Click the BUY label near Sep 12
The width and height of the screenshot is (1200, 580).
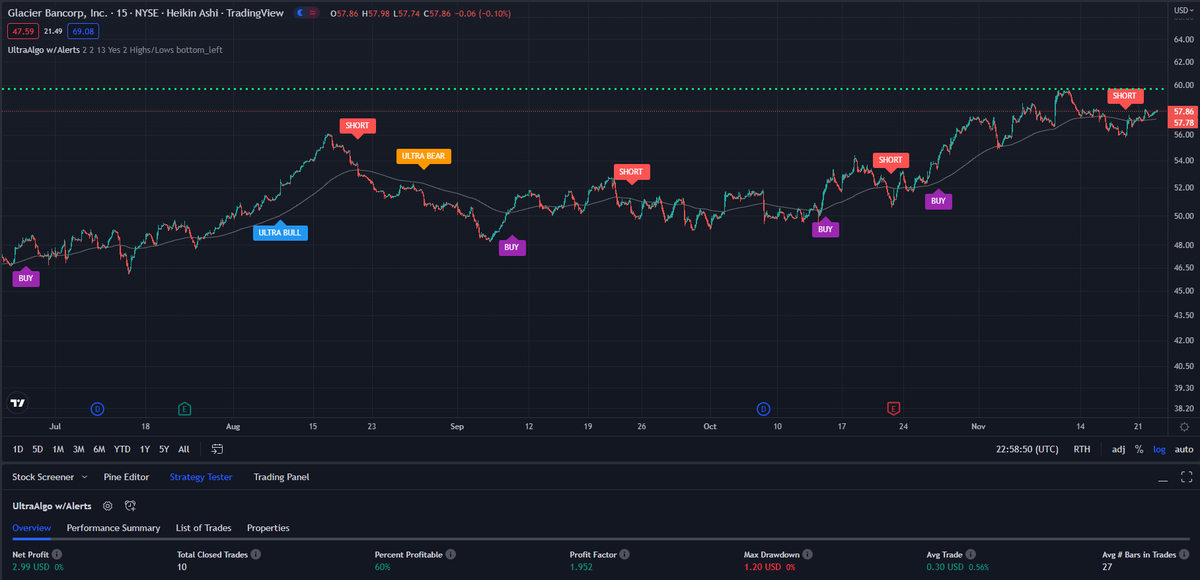[511, 247]
